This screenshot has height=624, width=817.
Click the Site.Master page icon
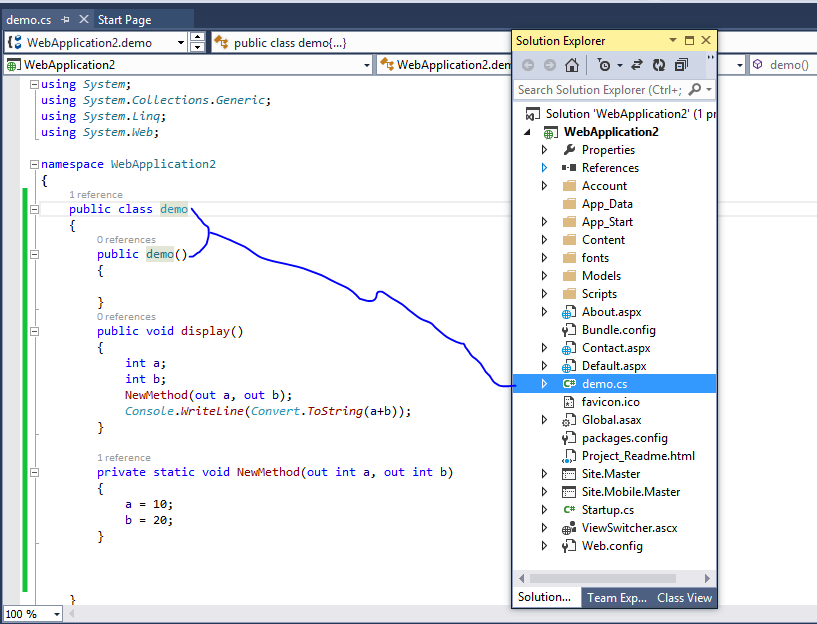tap(568, 474)
